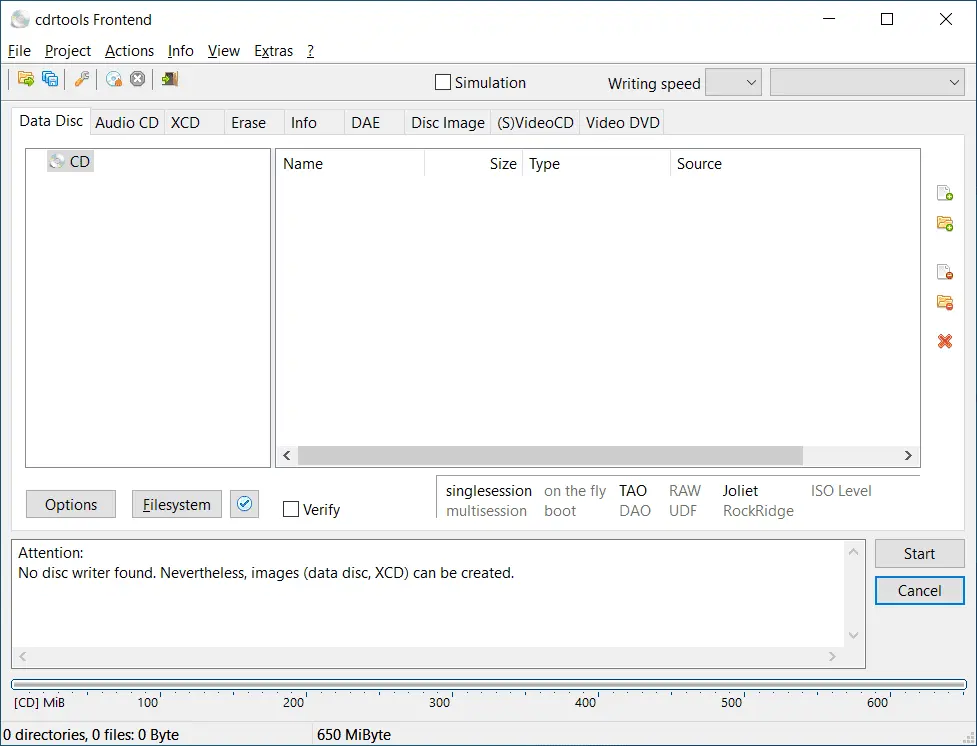Click the burn disc toolbar icon

click(x=114, y=79)
